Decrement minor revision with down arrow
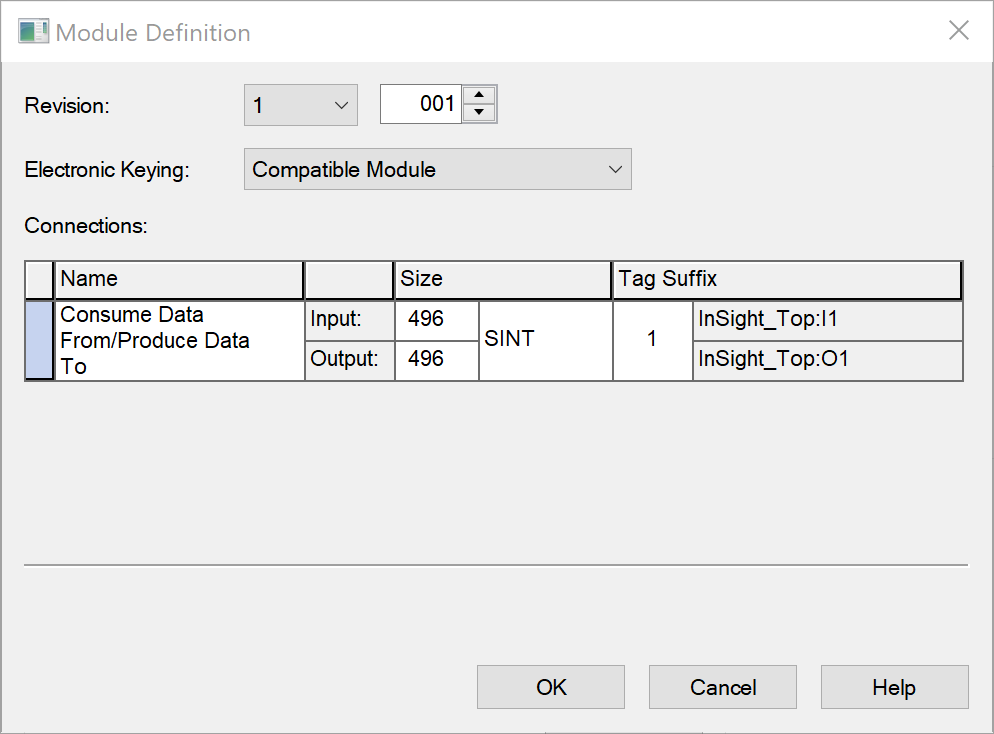 pyautogui.click(x=480, y=113)
